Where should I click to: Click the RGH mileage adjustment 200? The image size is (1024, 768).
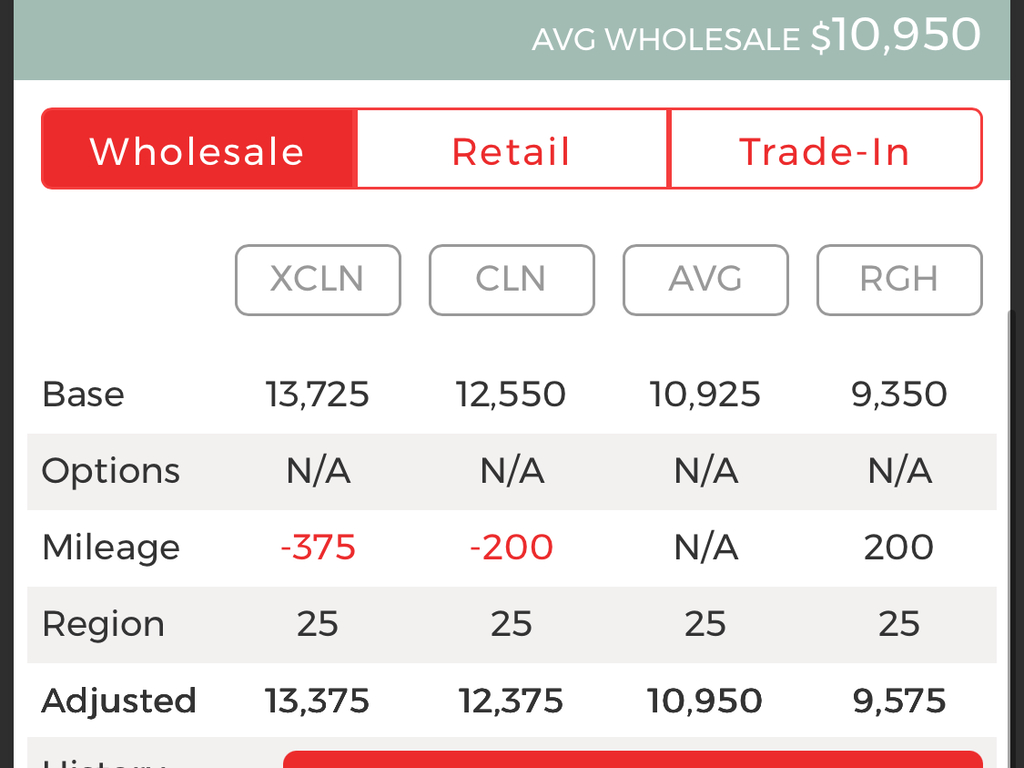pyautogui.click(x=899, y=547)
